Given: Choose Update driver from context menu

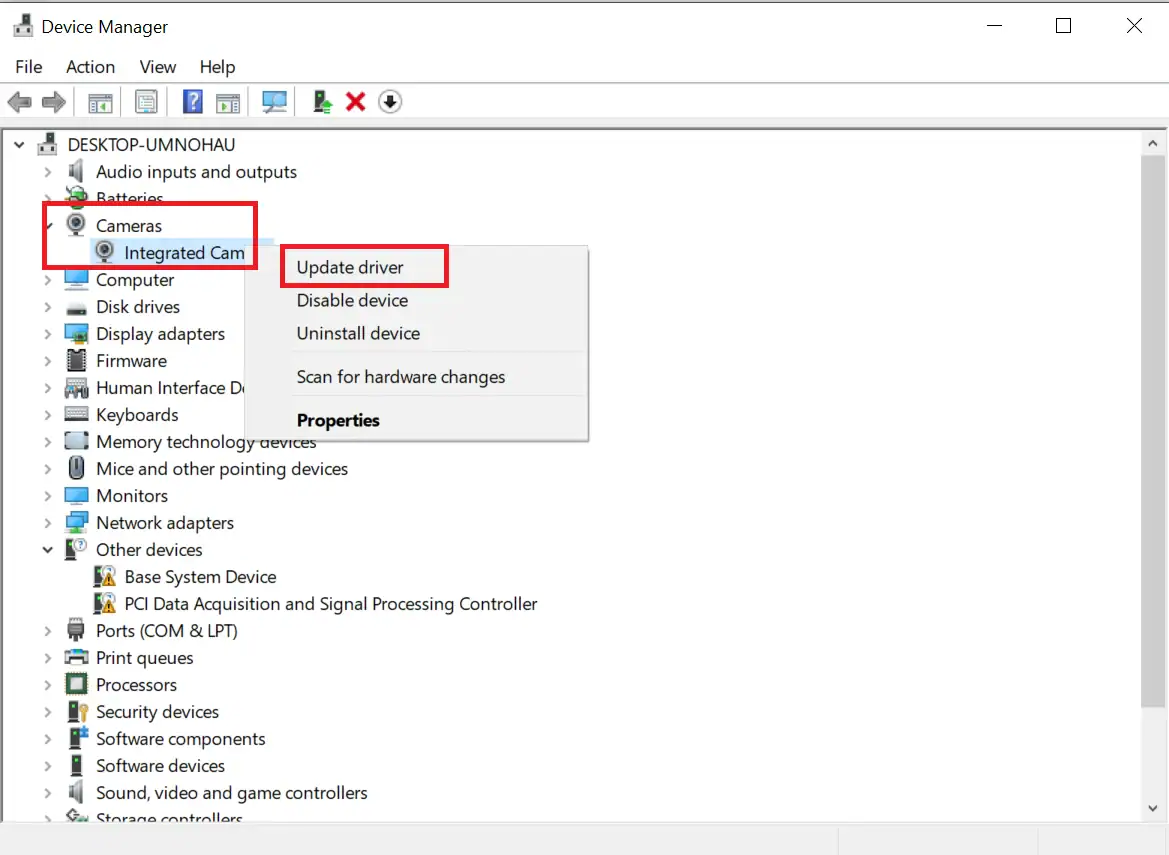Looking at the screenshot, I should [x=350, y=267].
